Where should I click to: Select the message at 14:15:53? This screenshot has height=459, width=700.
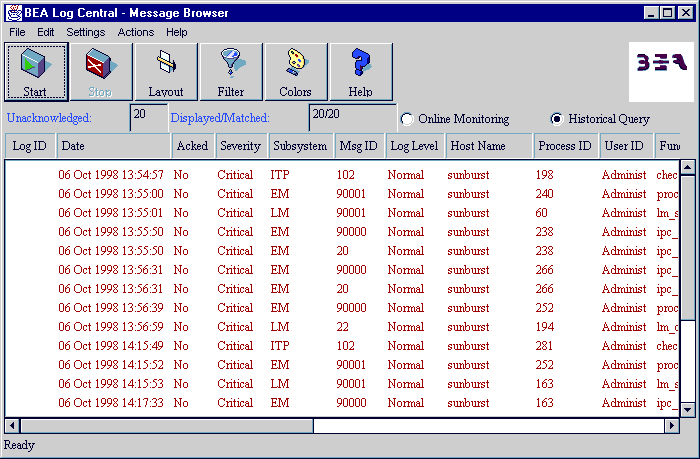342,384
